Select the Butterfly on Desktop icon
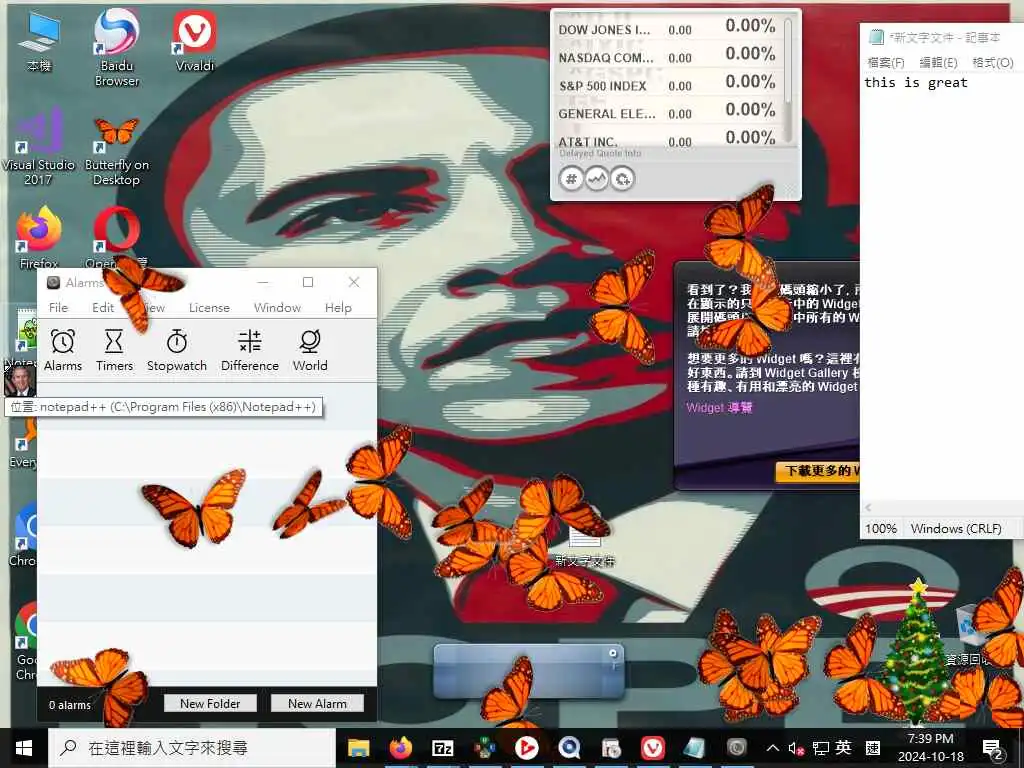1024x768 pixels. pos(116,150)
